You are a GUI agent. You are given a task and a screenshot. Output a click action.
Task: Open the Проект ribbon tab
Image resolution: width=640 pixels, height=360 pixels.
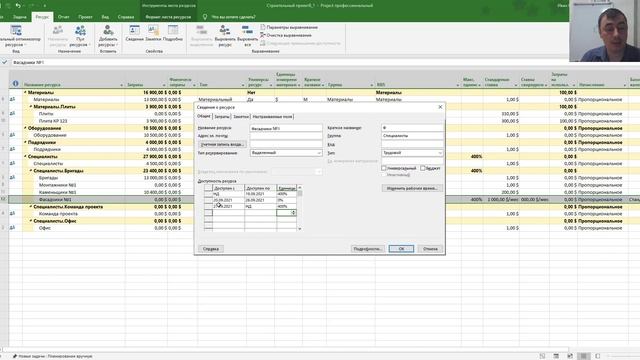(85, 17)
